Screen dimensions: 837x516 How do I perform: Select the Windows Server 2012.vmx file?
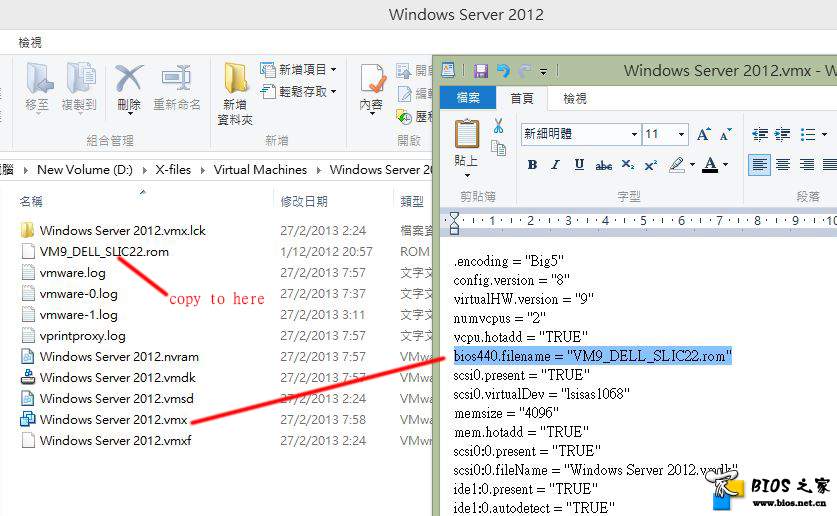pyautogui.click(x=104, y=419)
